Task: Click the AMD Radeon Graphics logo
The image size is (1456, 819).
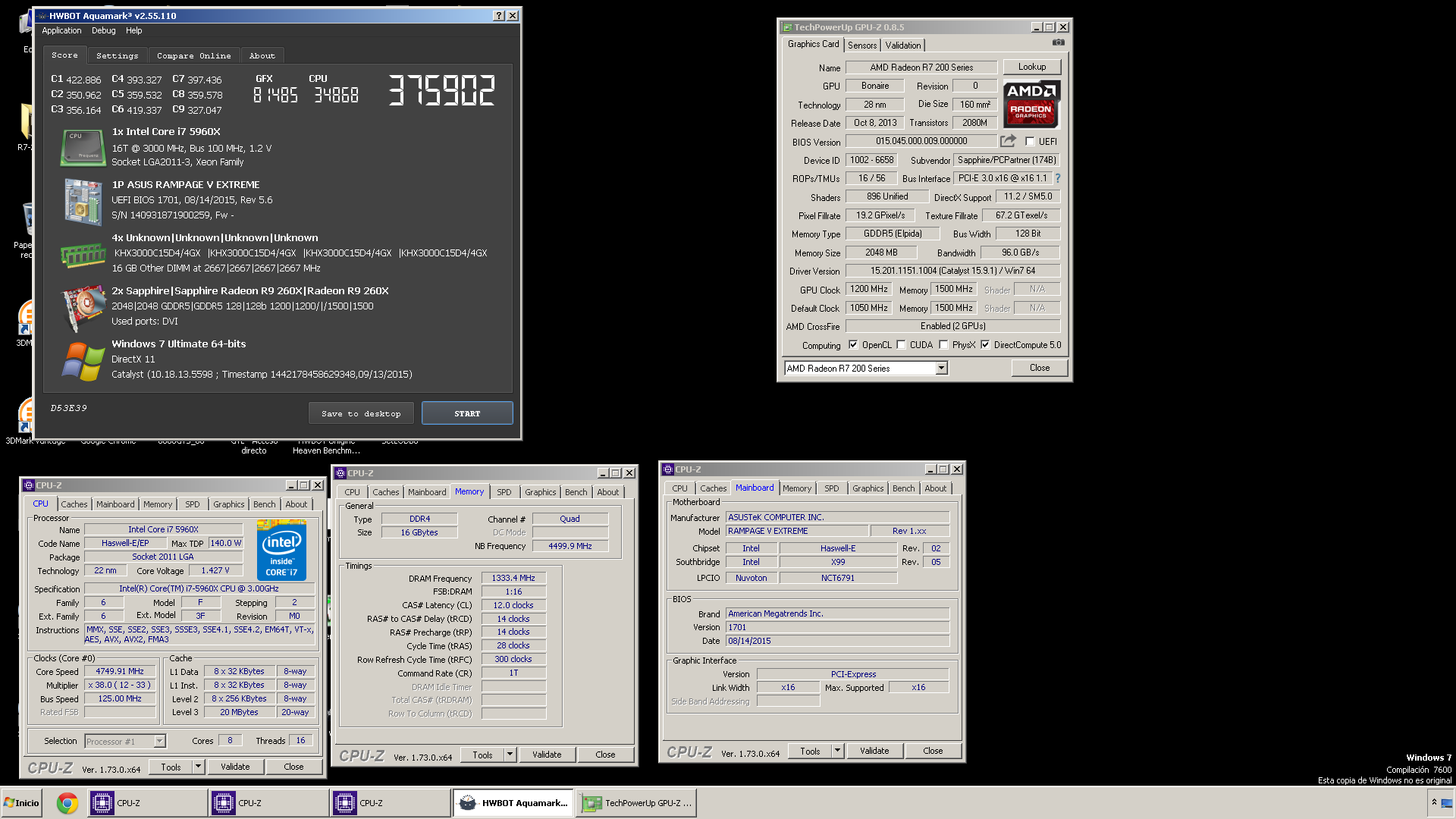Action: (1031, 104)
